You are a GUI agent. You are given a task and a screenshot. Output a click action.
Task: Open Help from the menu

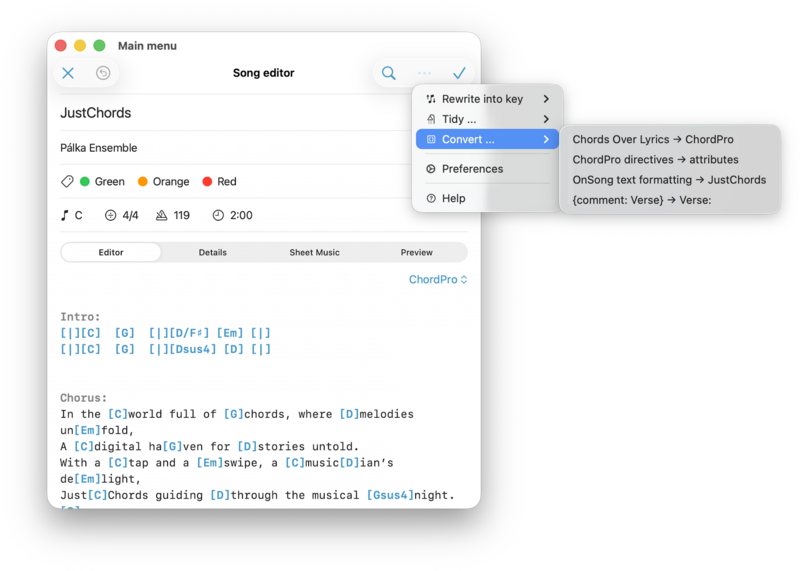[x=487, y=198]
